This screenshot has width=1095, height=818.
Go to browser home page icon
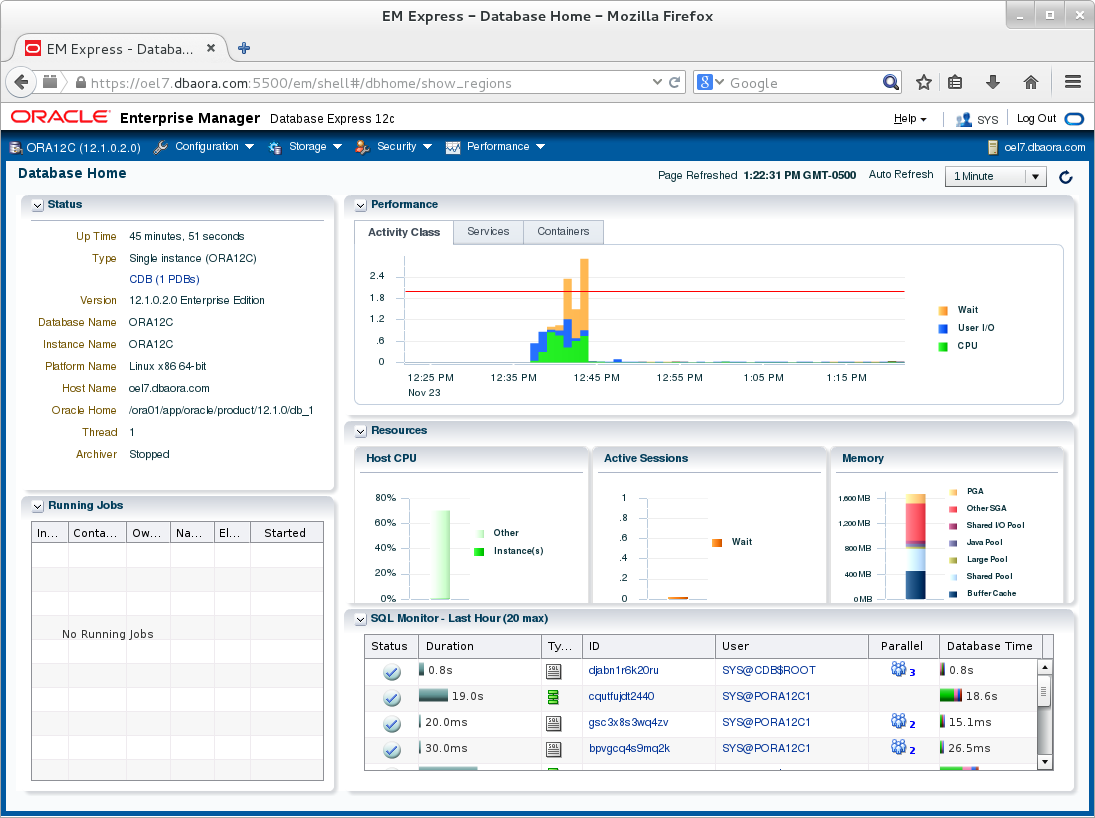coord(1031,82)
